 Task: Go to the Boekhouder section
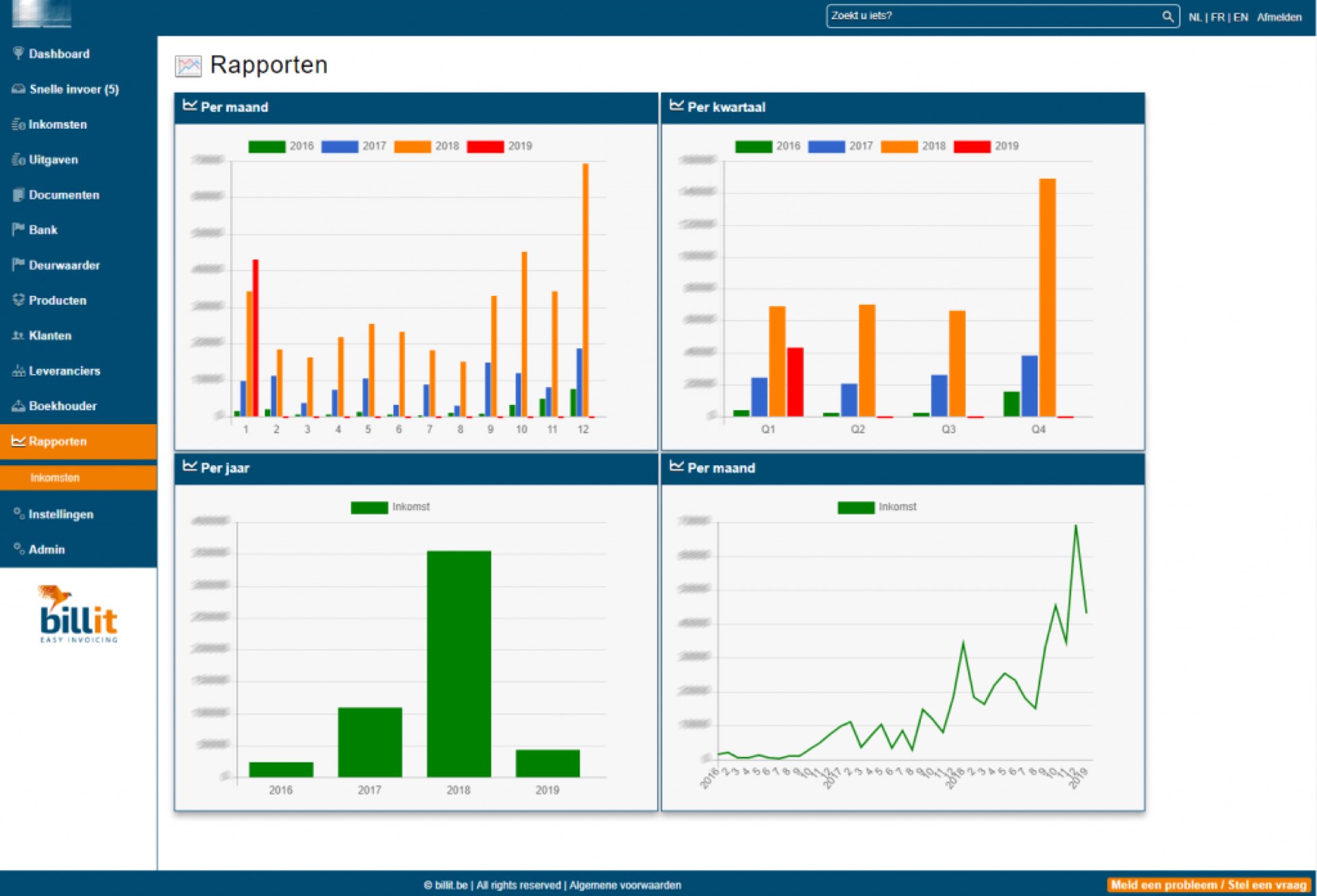pos(62,406)
